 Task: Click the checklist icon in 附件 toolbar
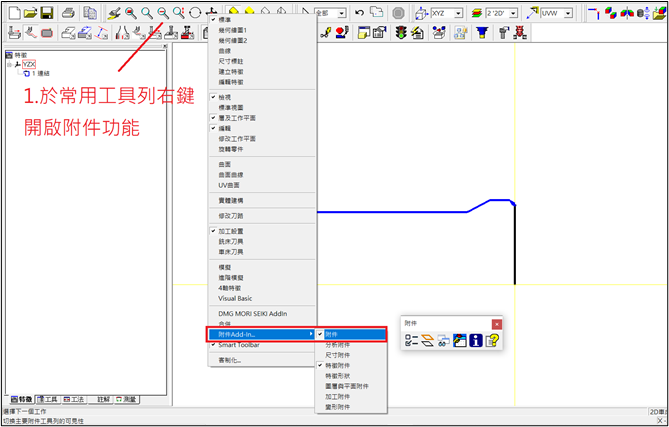[411, 341]
